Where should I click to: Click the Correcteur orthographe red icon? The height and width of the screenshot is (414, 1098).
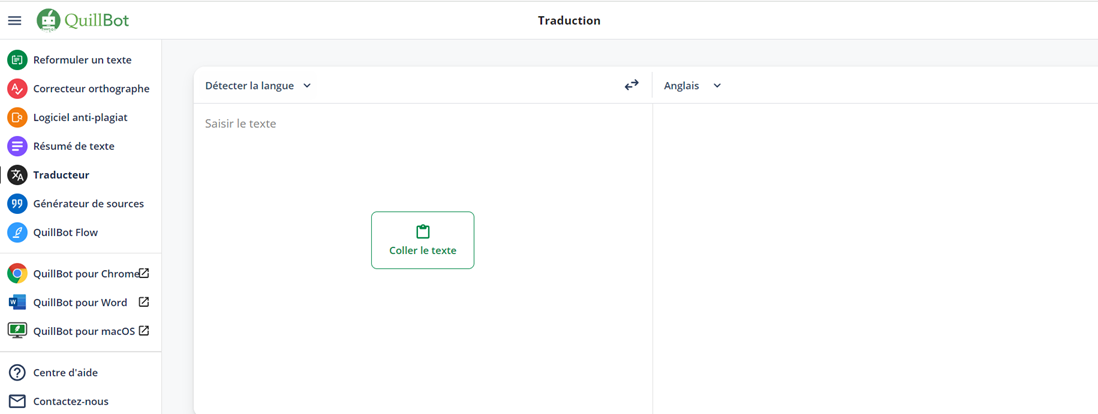pyautogui.click(x=17, y=89)
